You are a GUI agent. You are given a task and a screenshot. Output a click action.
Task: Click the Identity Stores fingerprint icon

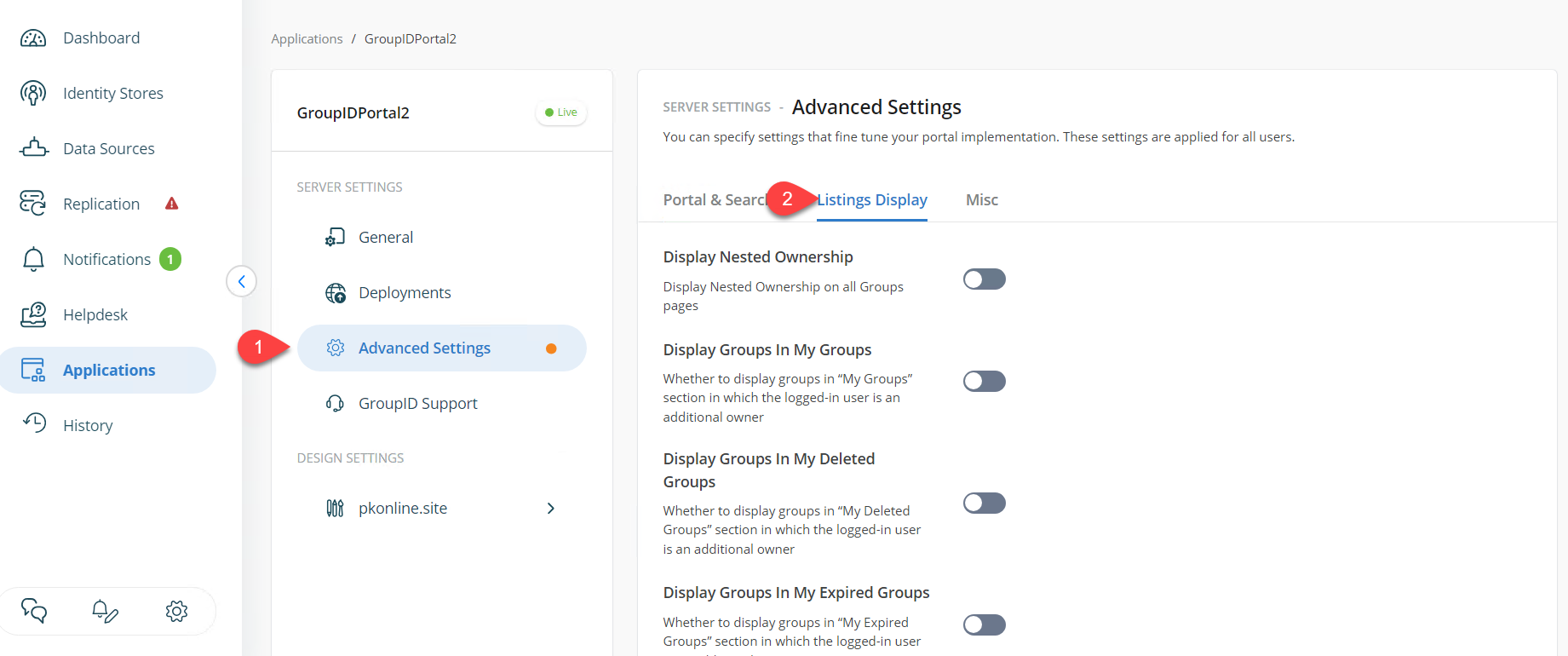[33, 93]
